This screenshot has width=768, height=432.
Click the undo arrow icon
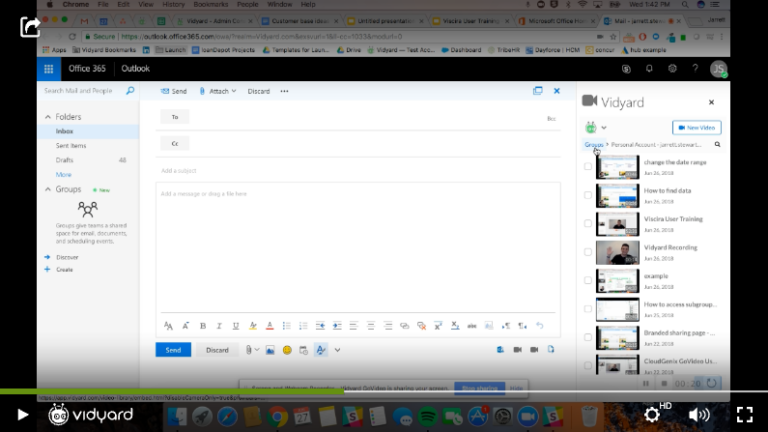(539, 326)
